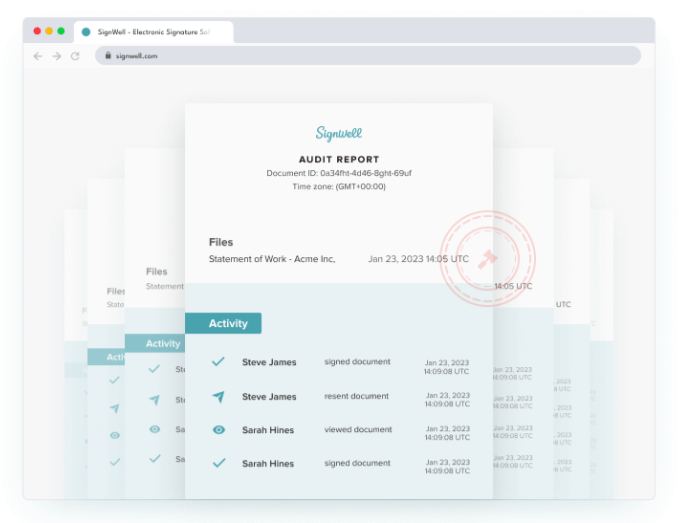Click top checkmark icon on second report behind
682x523 pixels.
[154, 369]
